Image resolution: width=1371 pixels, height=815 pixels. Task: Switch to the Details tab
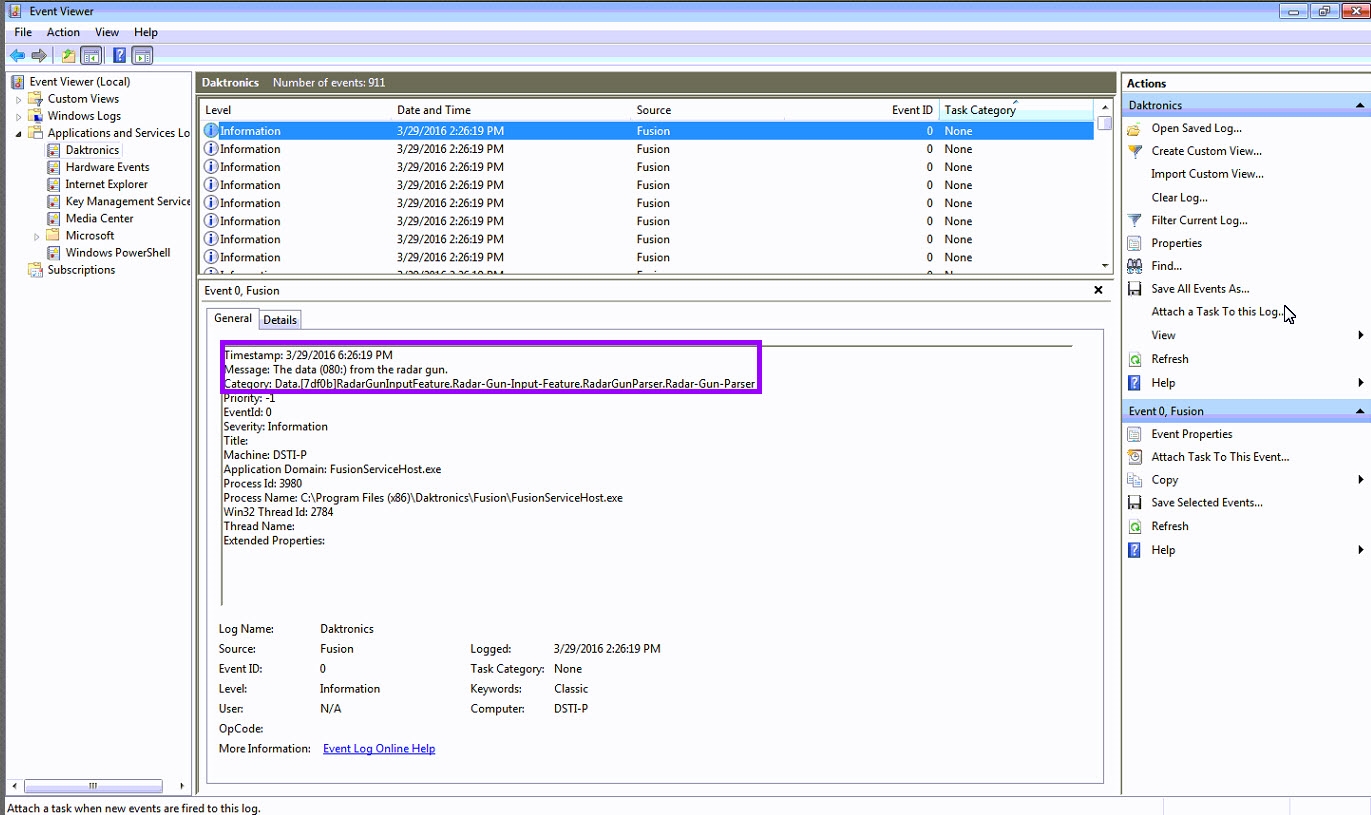[x=280, y=320]
